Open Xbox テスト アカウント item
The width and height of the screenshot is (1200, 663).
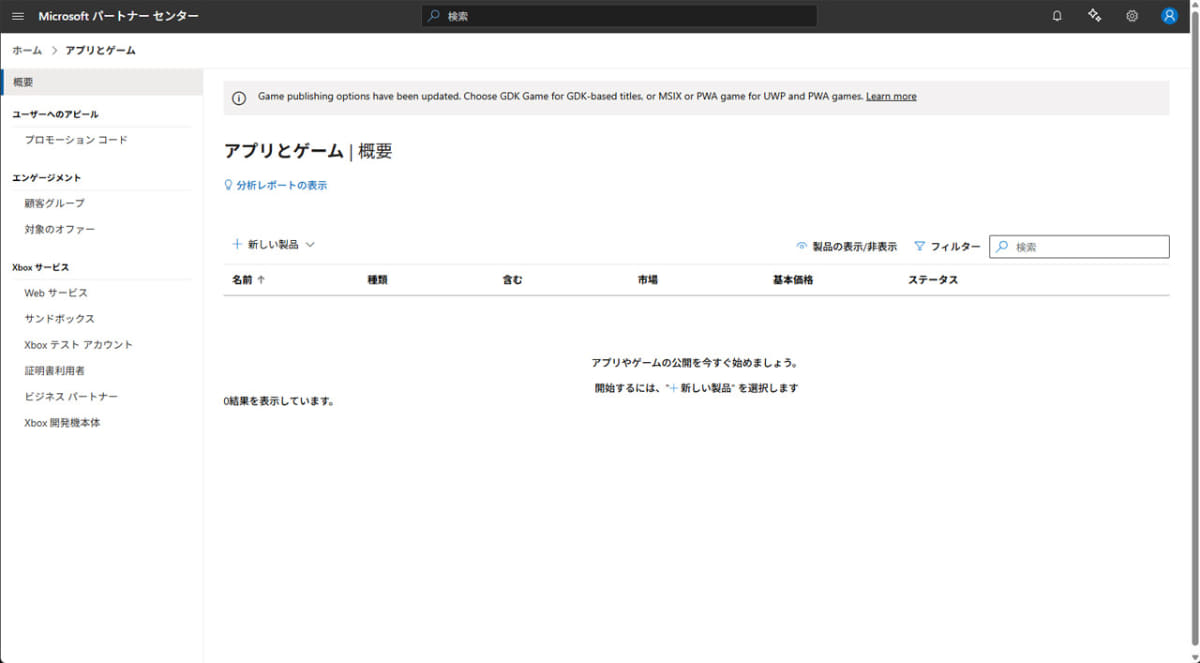pos(78,345)
